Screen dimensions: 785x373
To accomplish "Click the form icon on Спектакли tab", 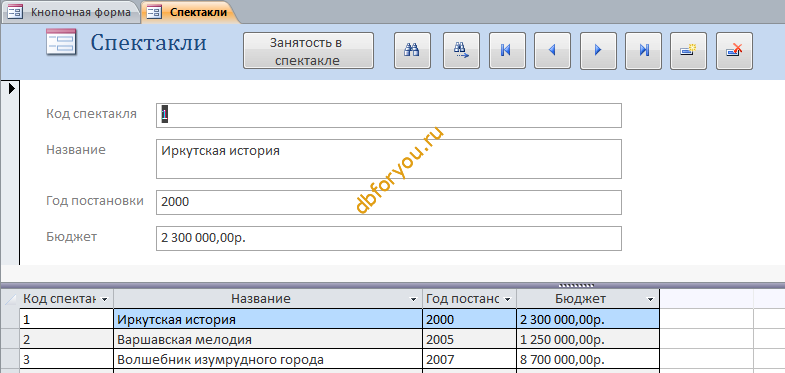I will [155, 12].
